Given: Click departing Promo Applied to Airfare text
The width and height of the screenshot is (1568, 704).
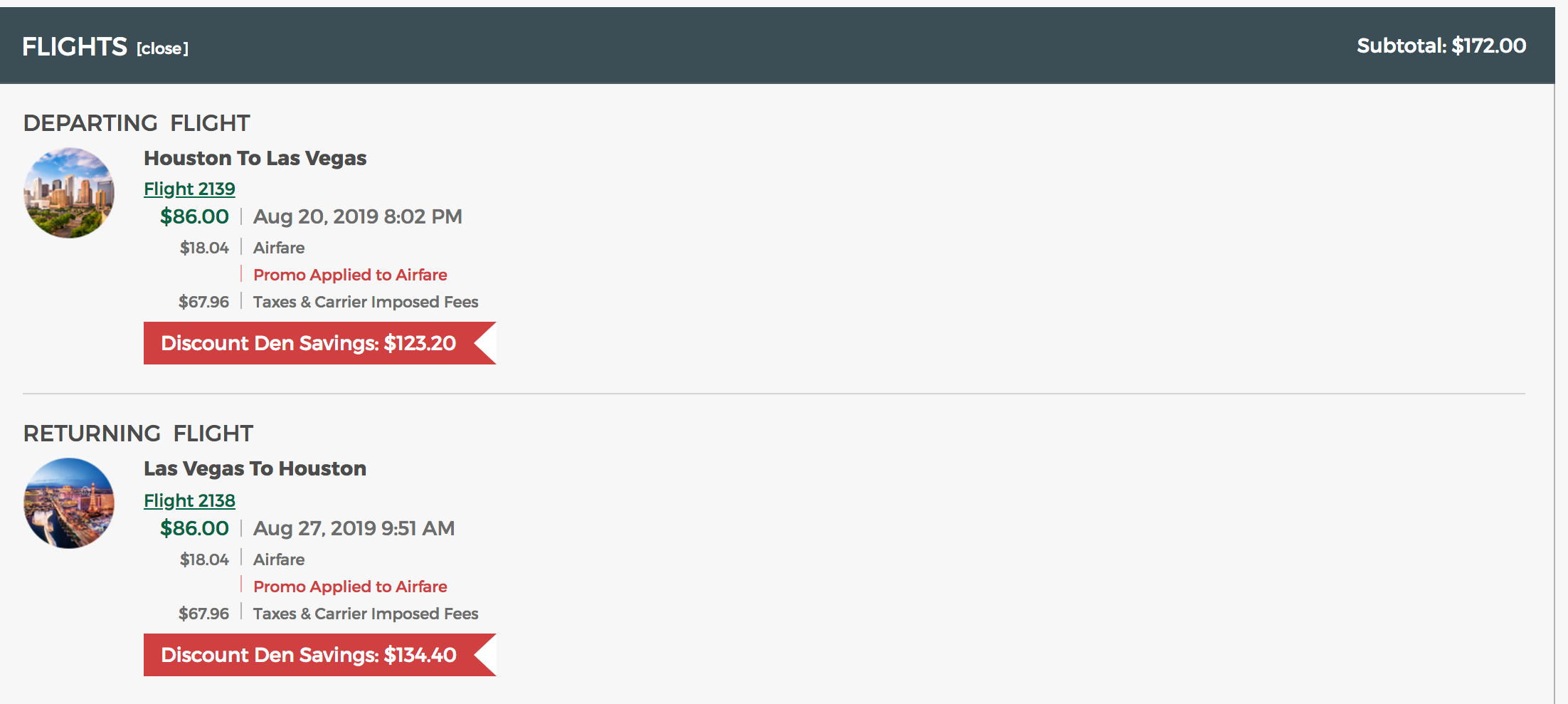Looking at the screenshot, I should tap(350, 275).
